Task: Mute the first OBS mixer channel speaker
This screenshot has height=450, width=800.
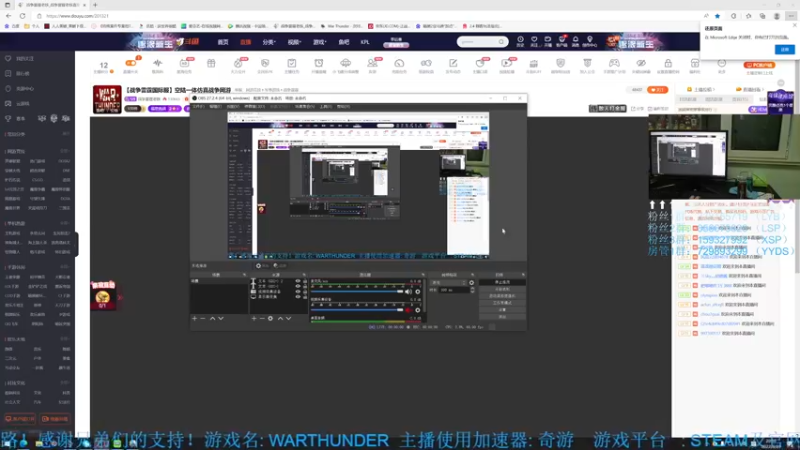Action: pos(408,292)
